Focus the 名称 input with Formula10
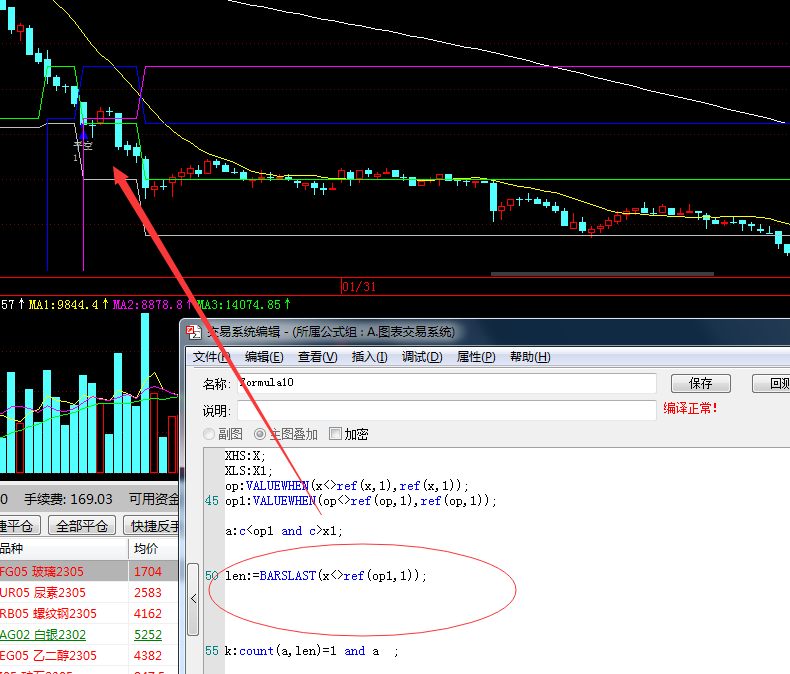This screenshot has width=790, height=674. pos(447,383)
